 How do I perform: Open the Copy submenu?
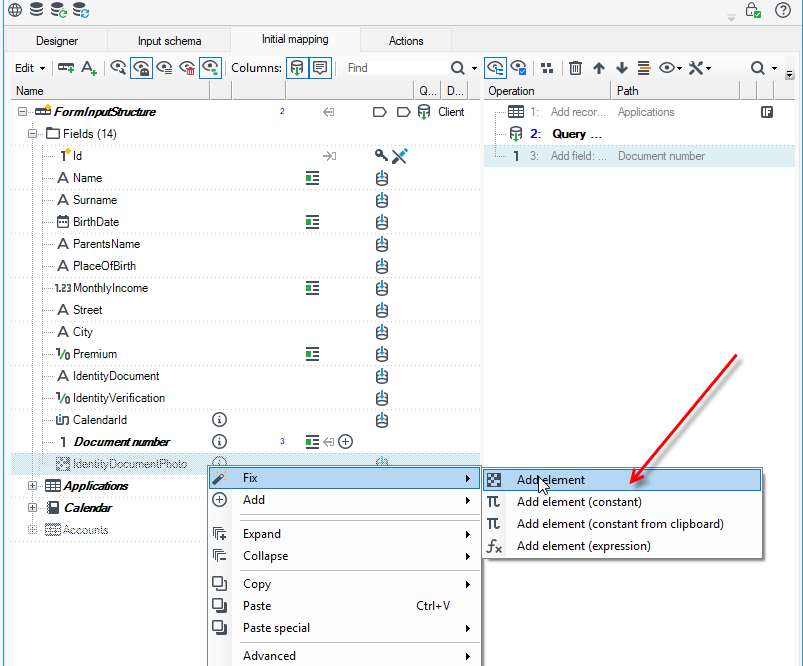tap(345, 584)
